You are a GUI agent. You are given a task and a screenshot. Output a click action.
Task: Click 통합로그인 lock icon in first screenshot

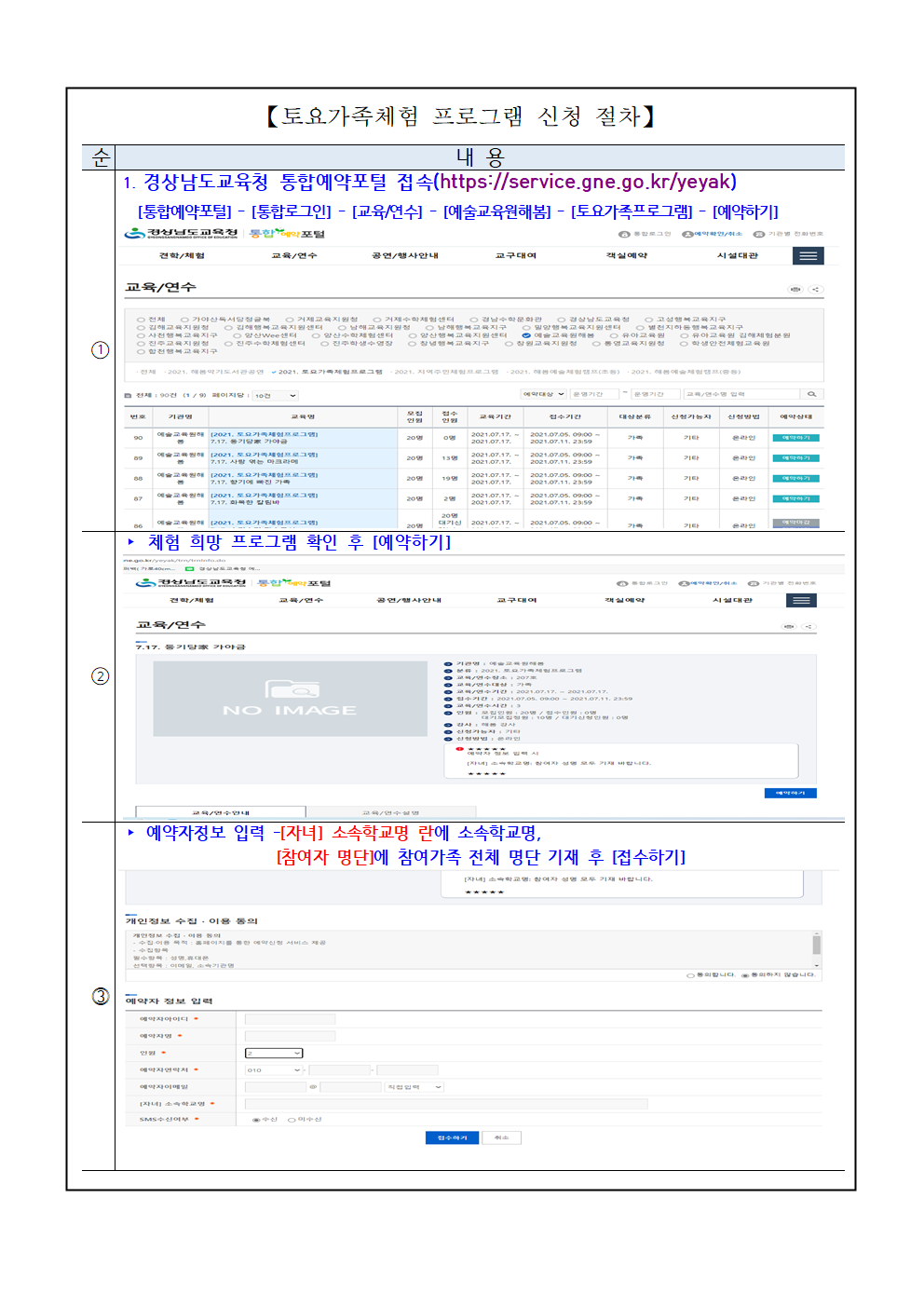[624, 234]
